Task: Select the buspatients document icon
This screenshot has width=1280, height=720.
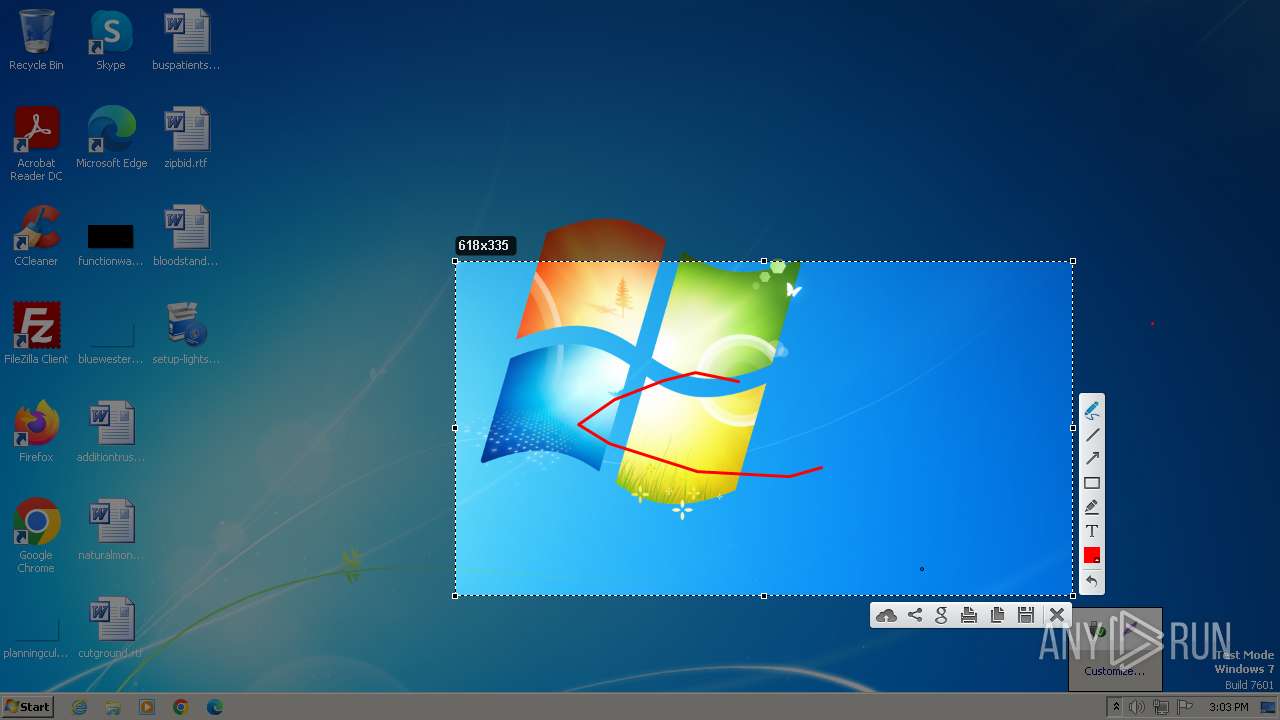Action: tap(186, 40)
